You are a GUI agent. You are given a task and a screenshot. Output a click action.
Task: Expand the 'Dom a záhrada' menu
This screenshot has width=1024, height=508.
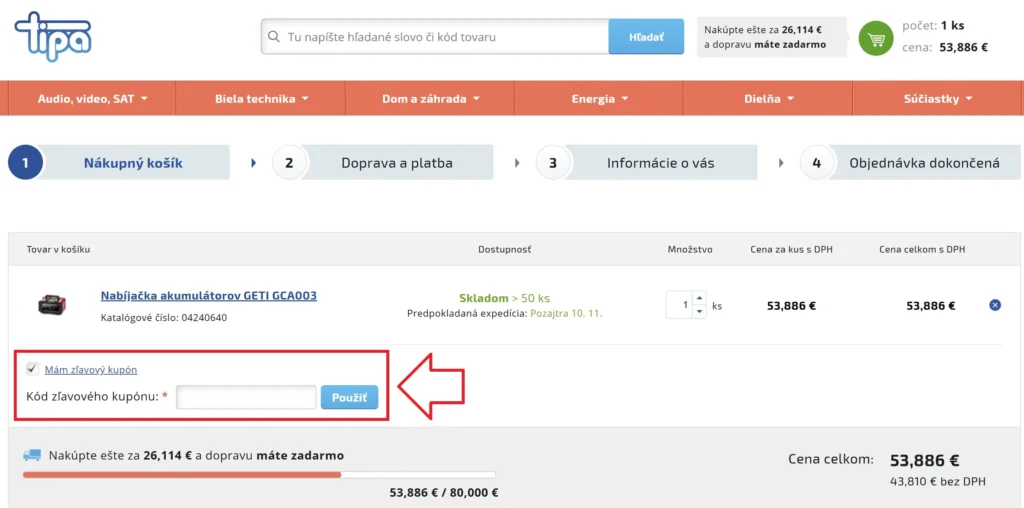tap(430, 99)
